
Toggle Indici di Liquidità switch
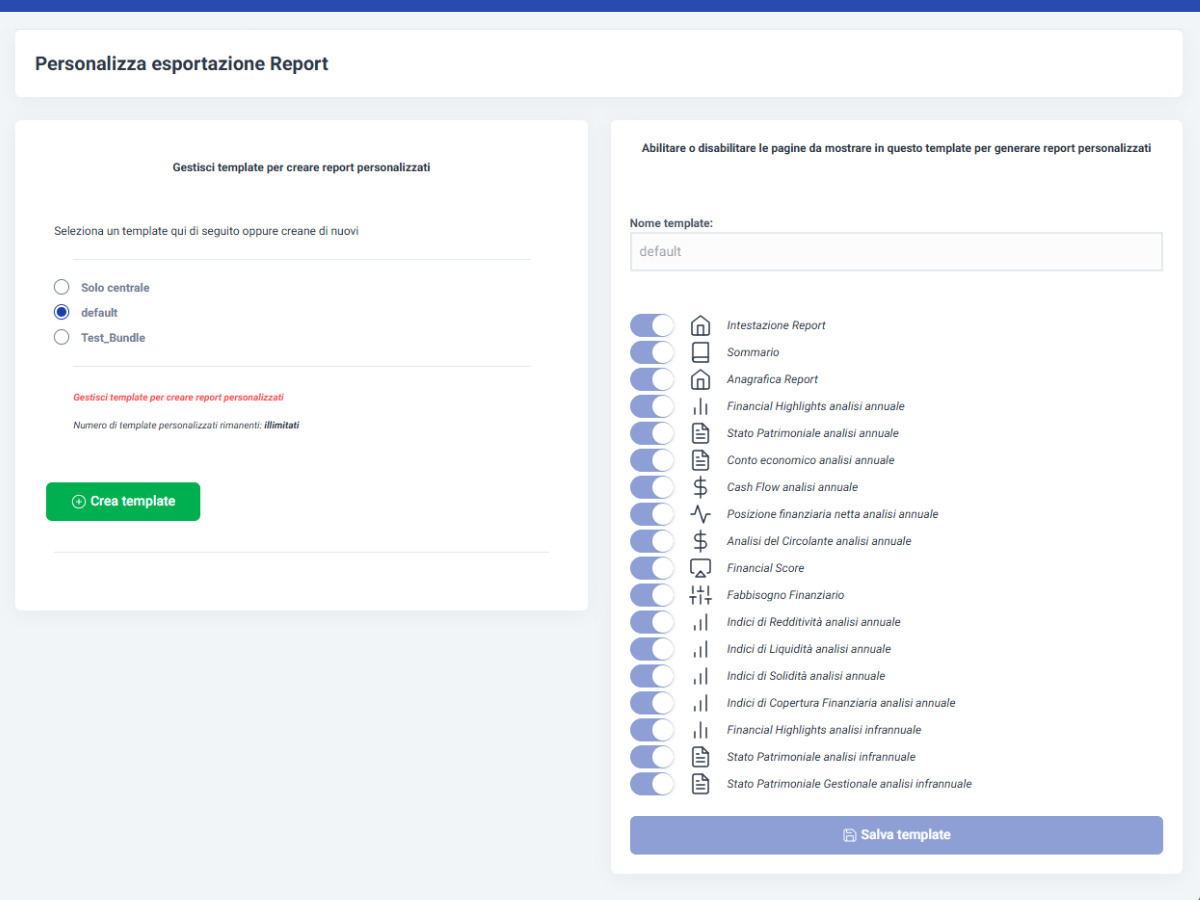(x=652, y=649)
